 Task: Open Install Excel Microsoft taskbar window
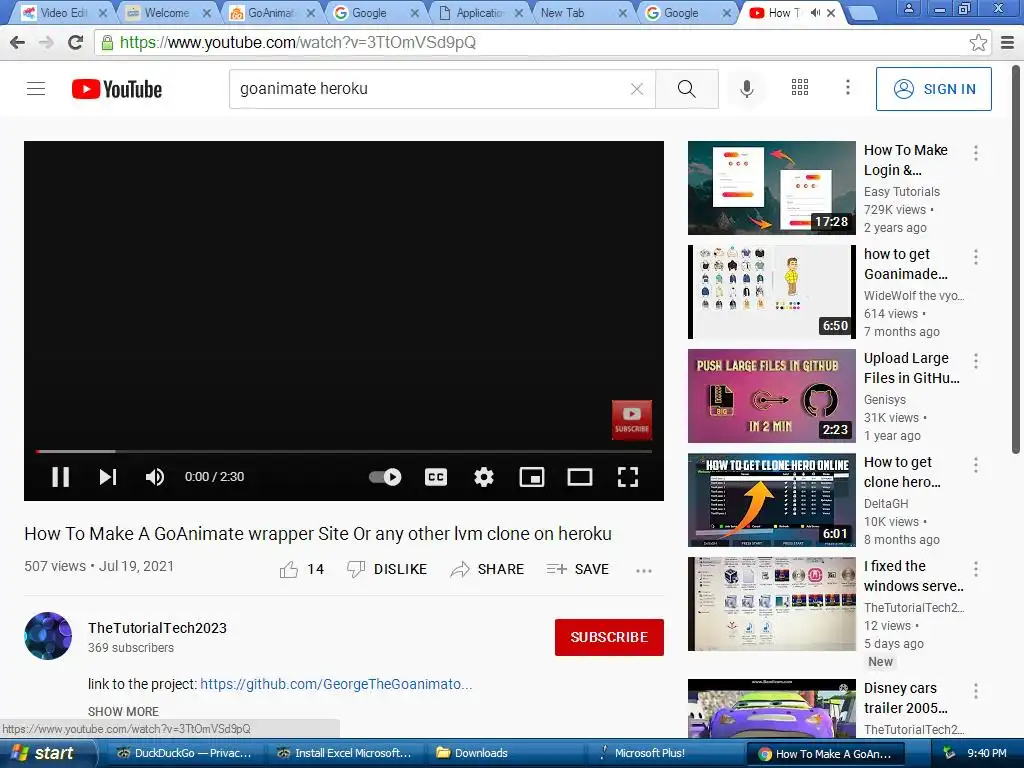click(x=345, y=753)
